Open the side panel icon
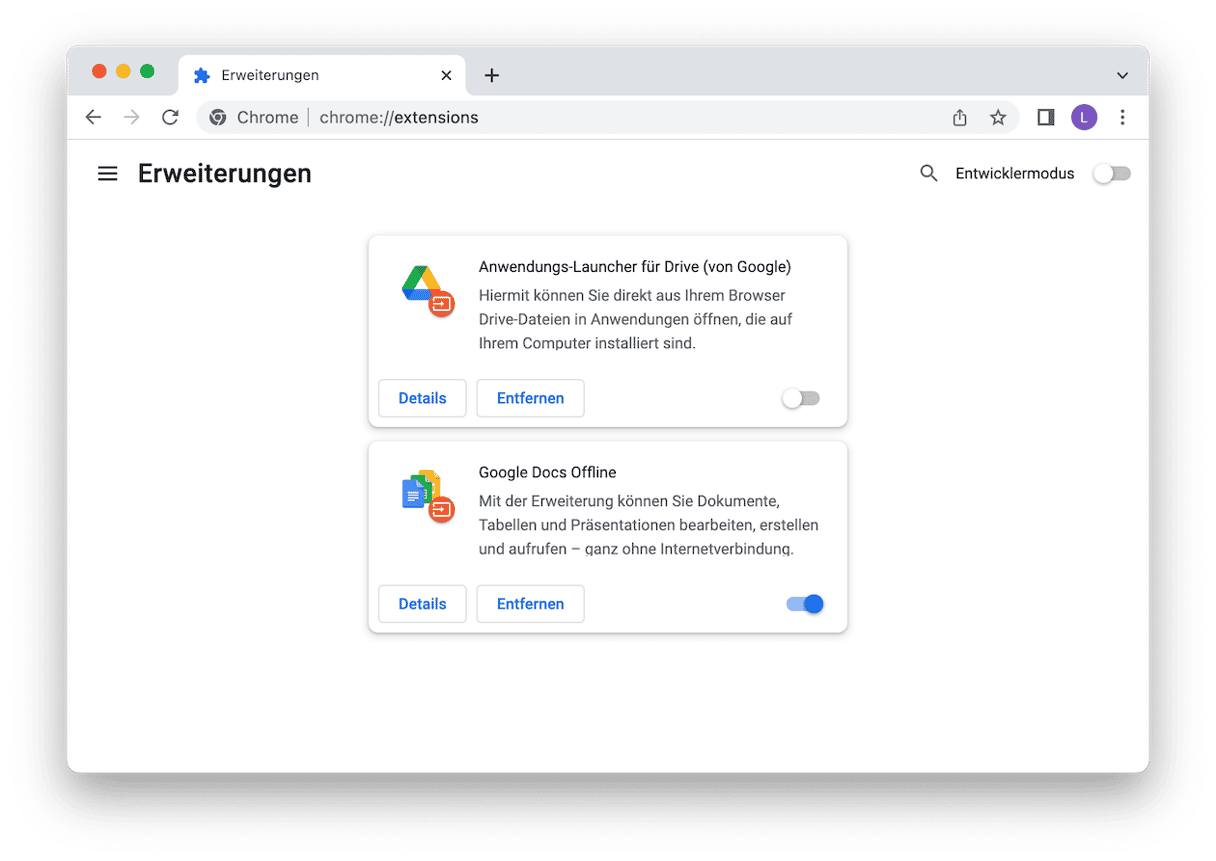The image size is (1216, 861). (1045, 117)
